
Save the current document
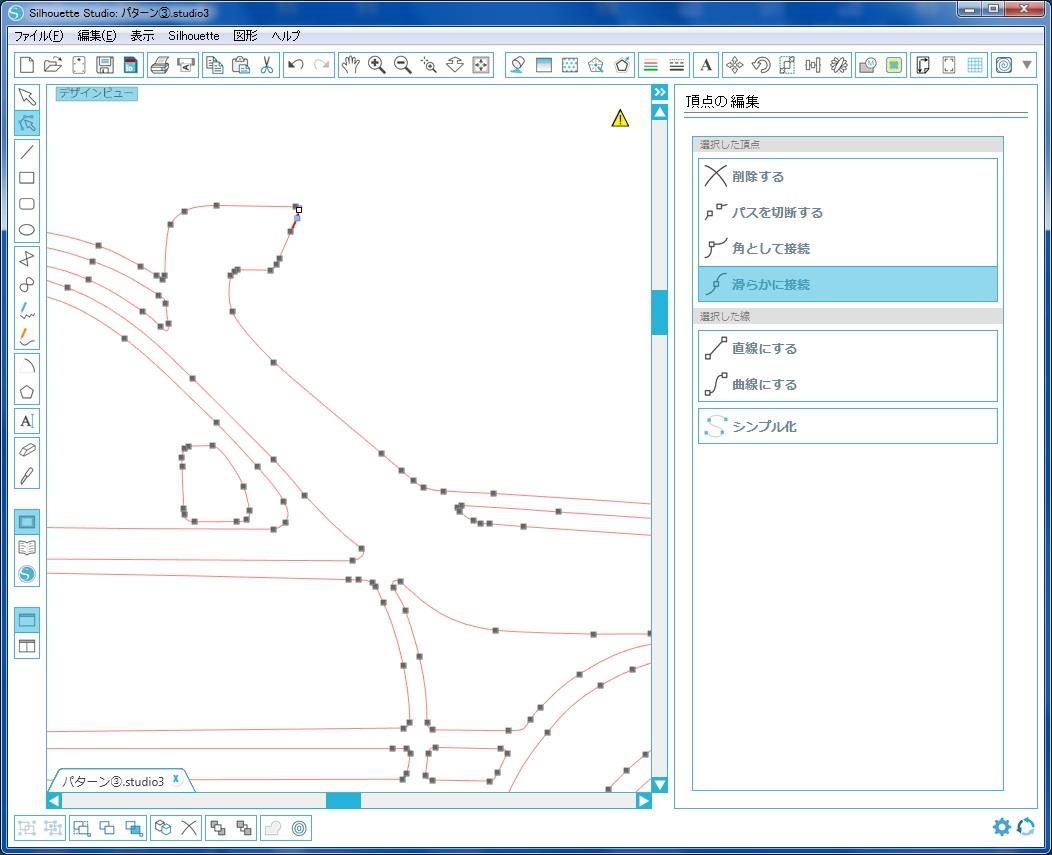pyautogui.click(x=105, y=65)
